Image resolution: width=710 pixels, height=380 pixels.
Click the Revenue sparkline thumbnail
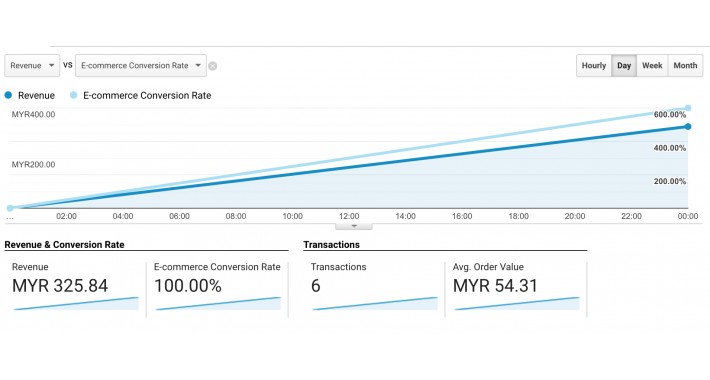[x=76, y=303]
